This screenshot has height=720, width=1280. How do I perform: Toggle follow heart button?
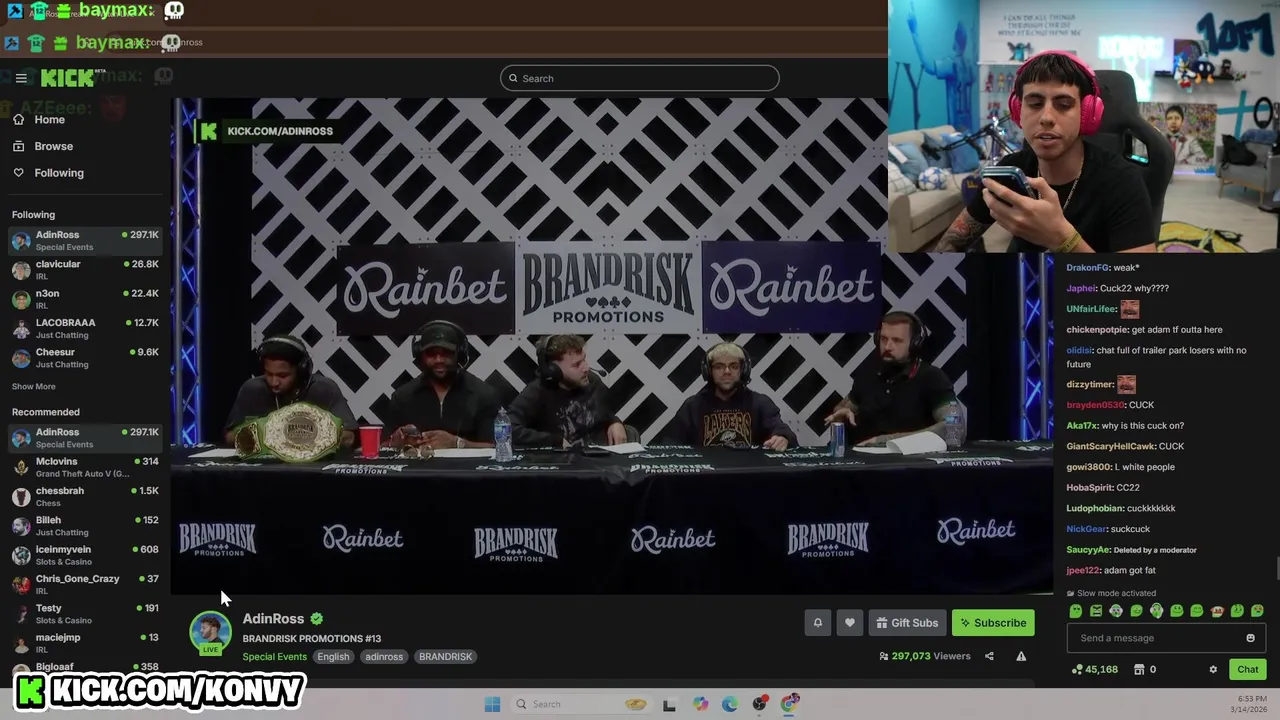(x=850, y=623)
